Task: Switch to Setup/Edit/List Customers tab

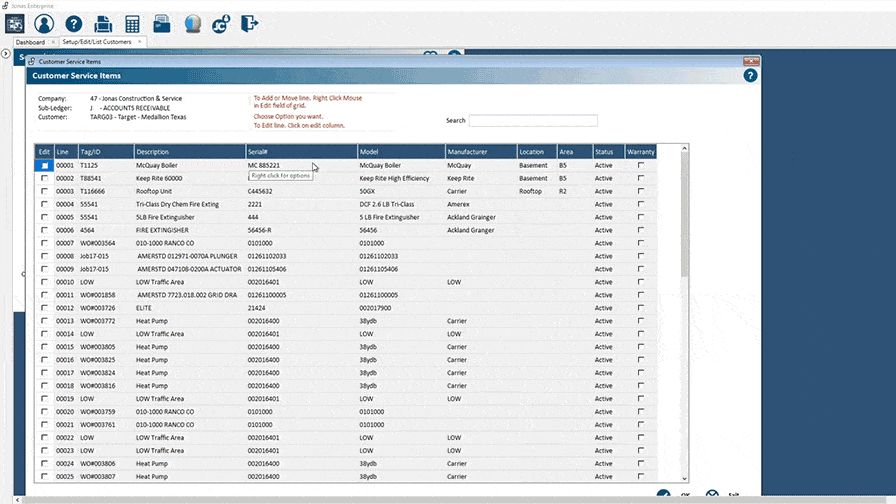Action: click(x=97, y=42)
